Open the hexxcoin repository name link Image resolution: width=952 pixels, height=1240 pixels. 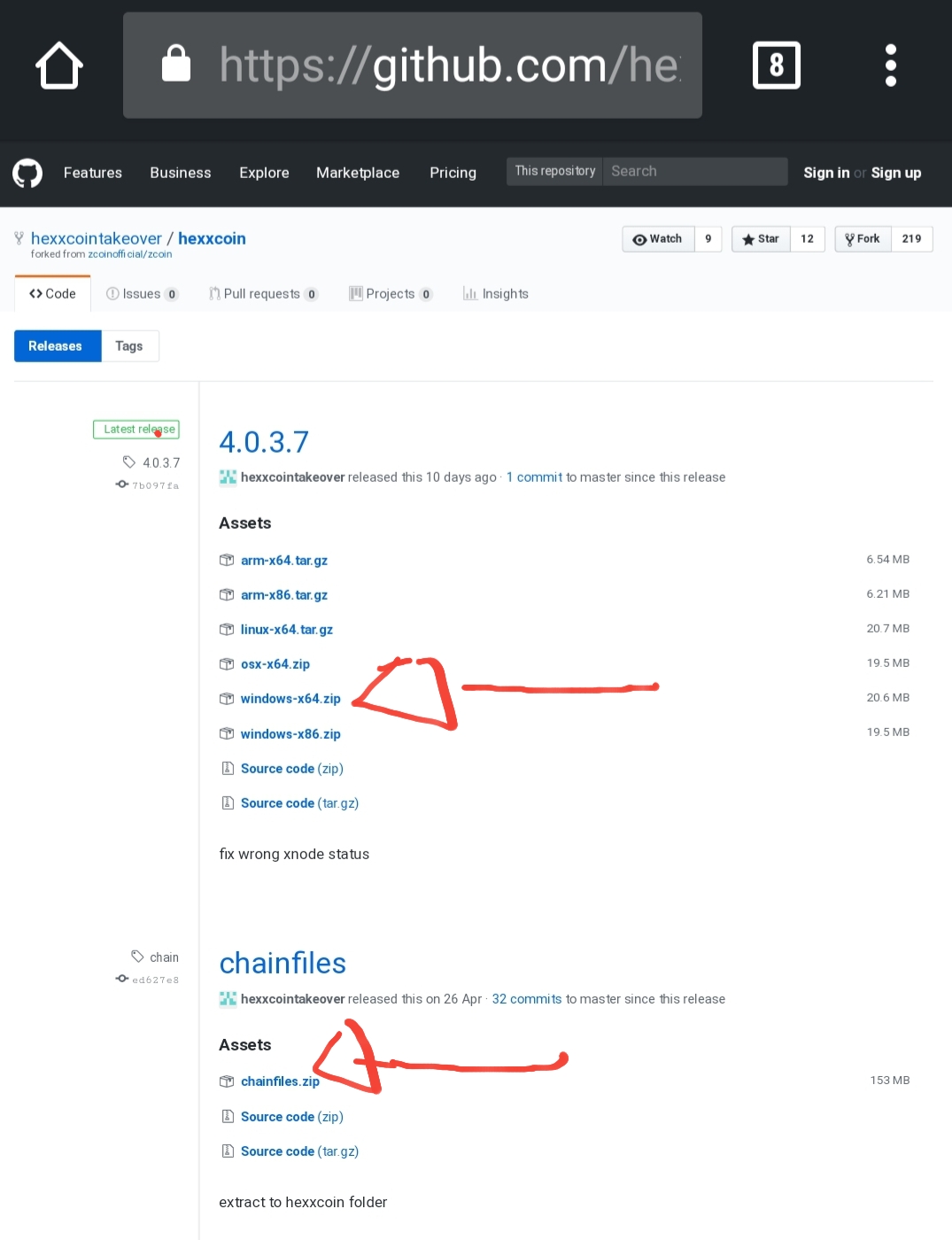pyautogui.click(x=212, y=238)
